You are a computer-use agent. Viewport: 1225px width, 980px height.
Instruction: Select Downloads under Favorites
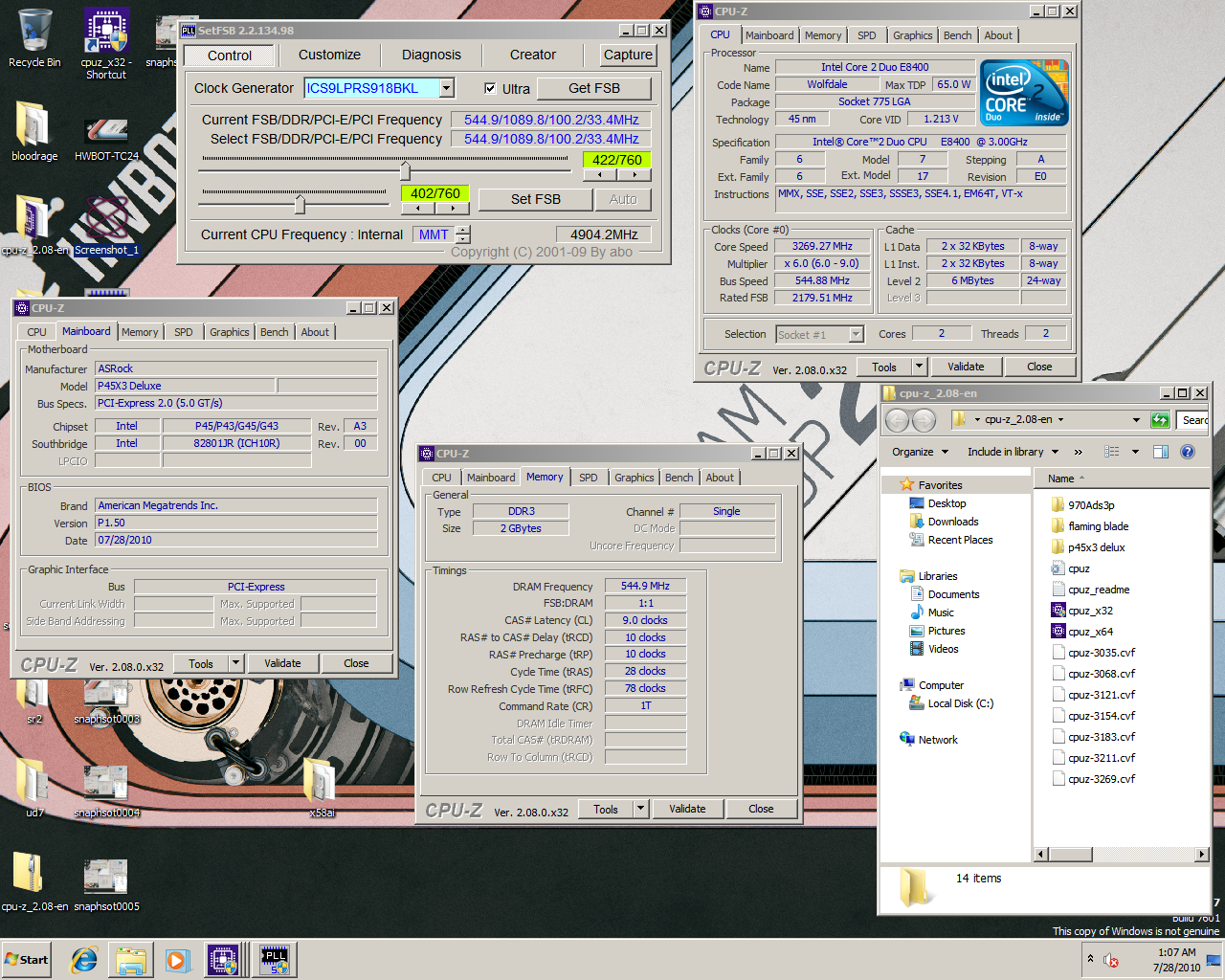pyautogui.click(x=952, y=522)
